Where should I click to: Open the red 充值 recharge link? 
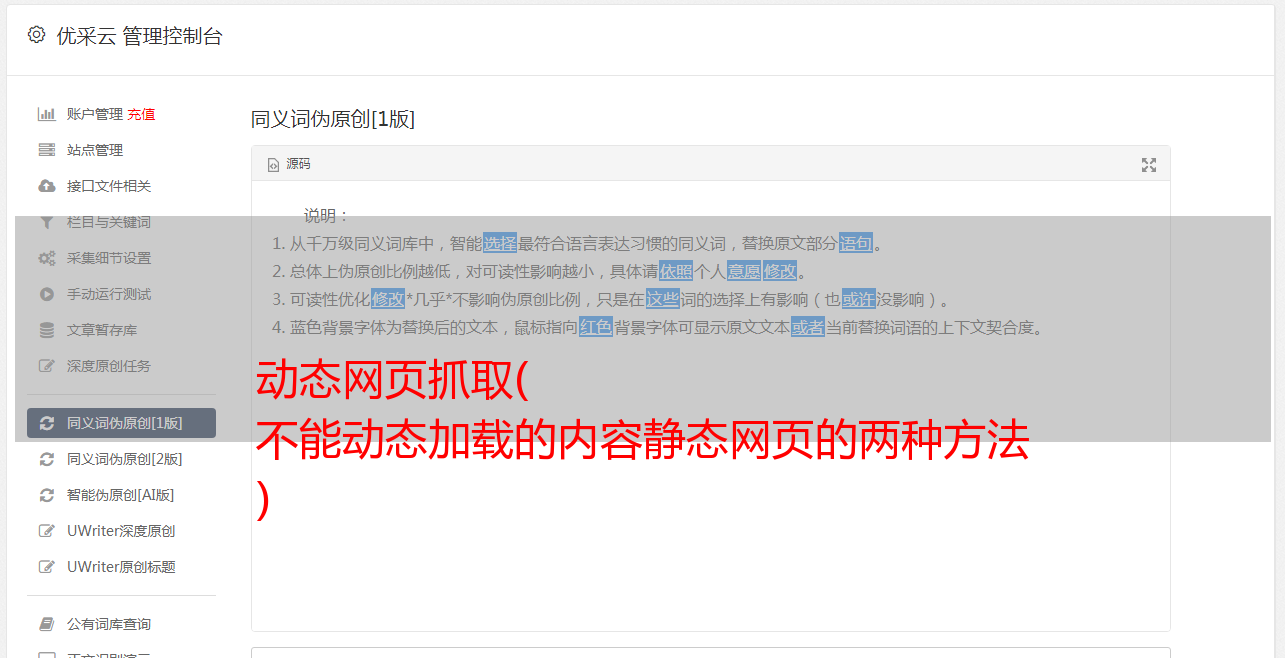[x=141, y=114]
